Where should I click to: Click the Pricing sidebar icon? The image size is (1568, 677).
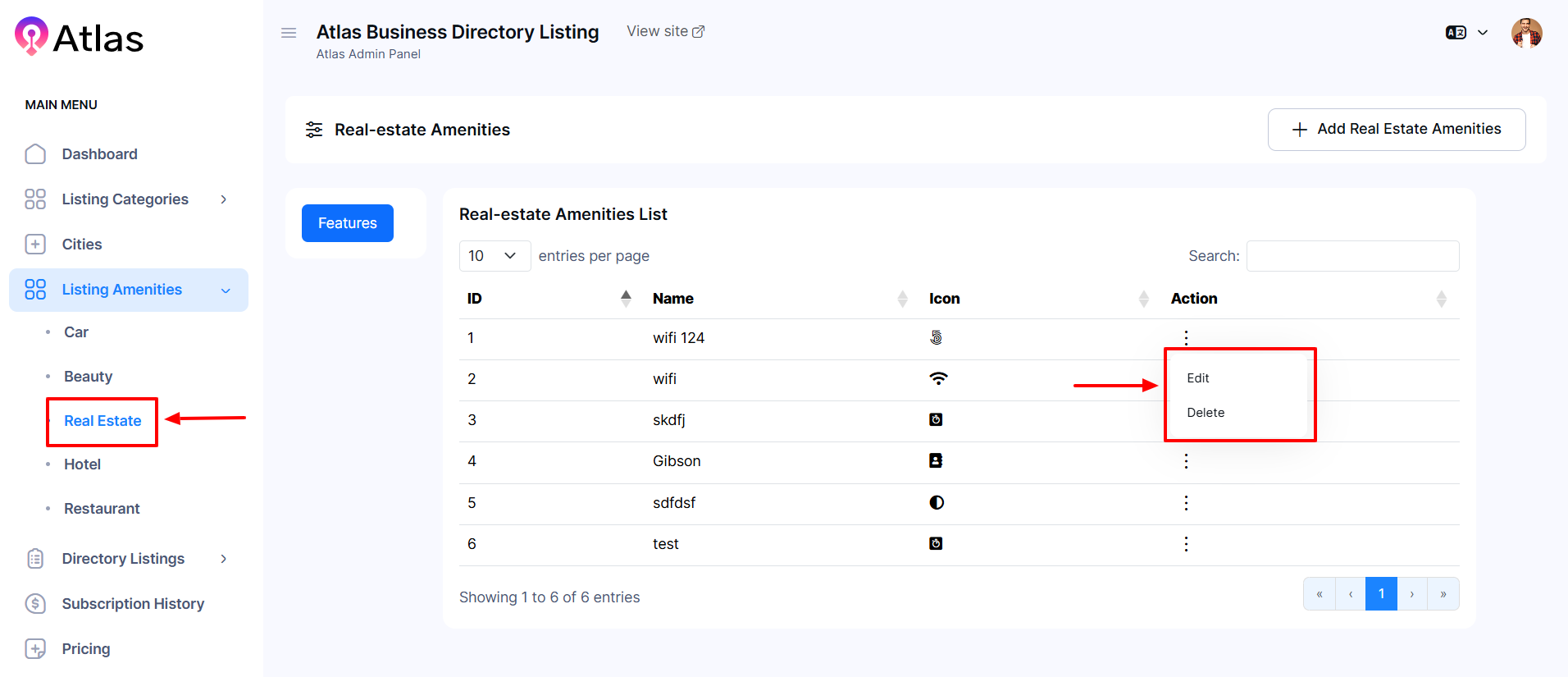(35, 649)
